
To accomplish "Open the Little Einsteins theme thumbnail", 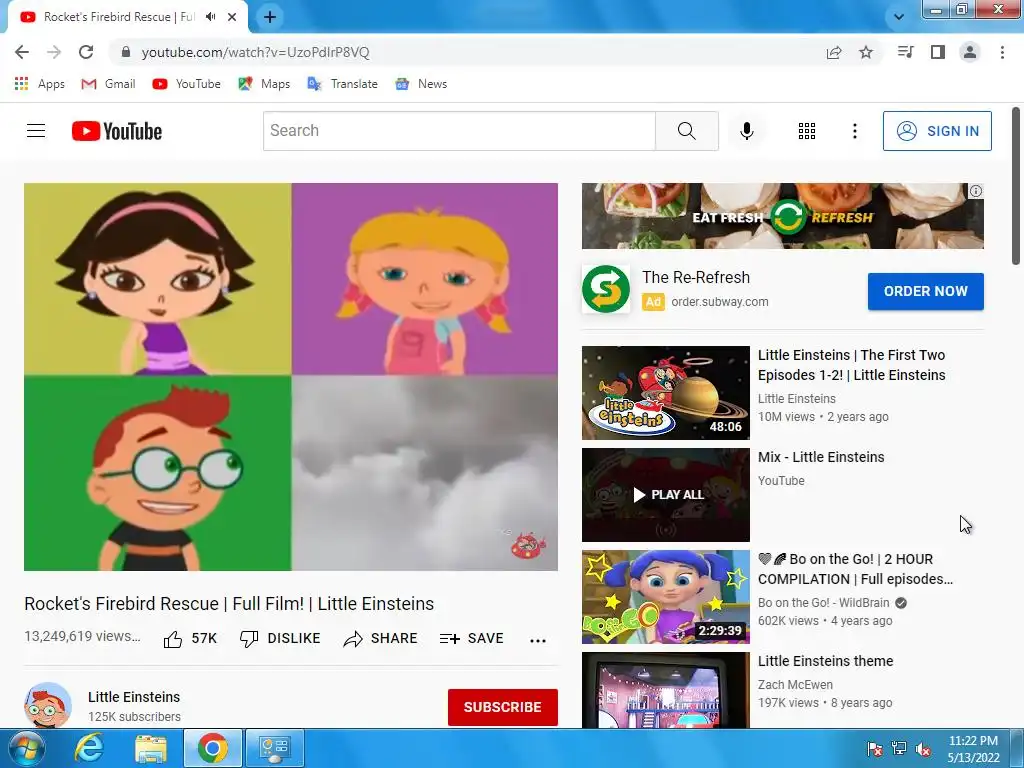I will coord(665,690).
